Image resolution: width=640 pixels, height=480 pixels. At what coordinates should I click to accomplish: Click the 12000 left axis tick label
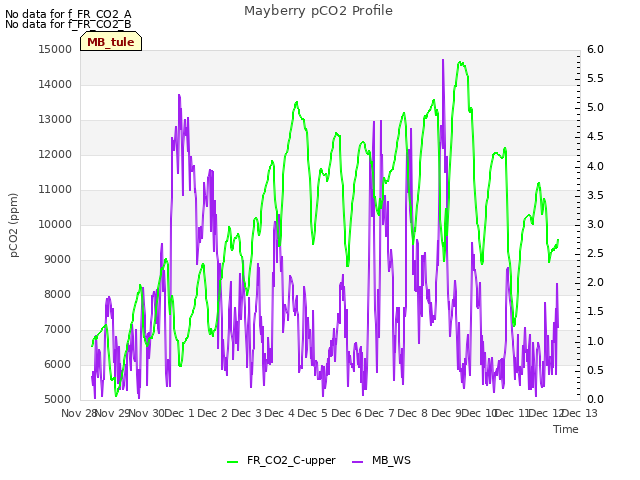55,154
